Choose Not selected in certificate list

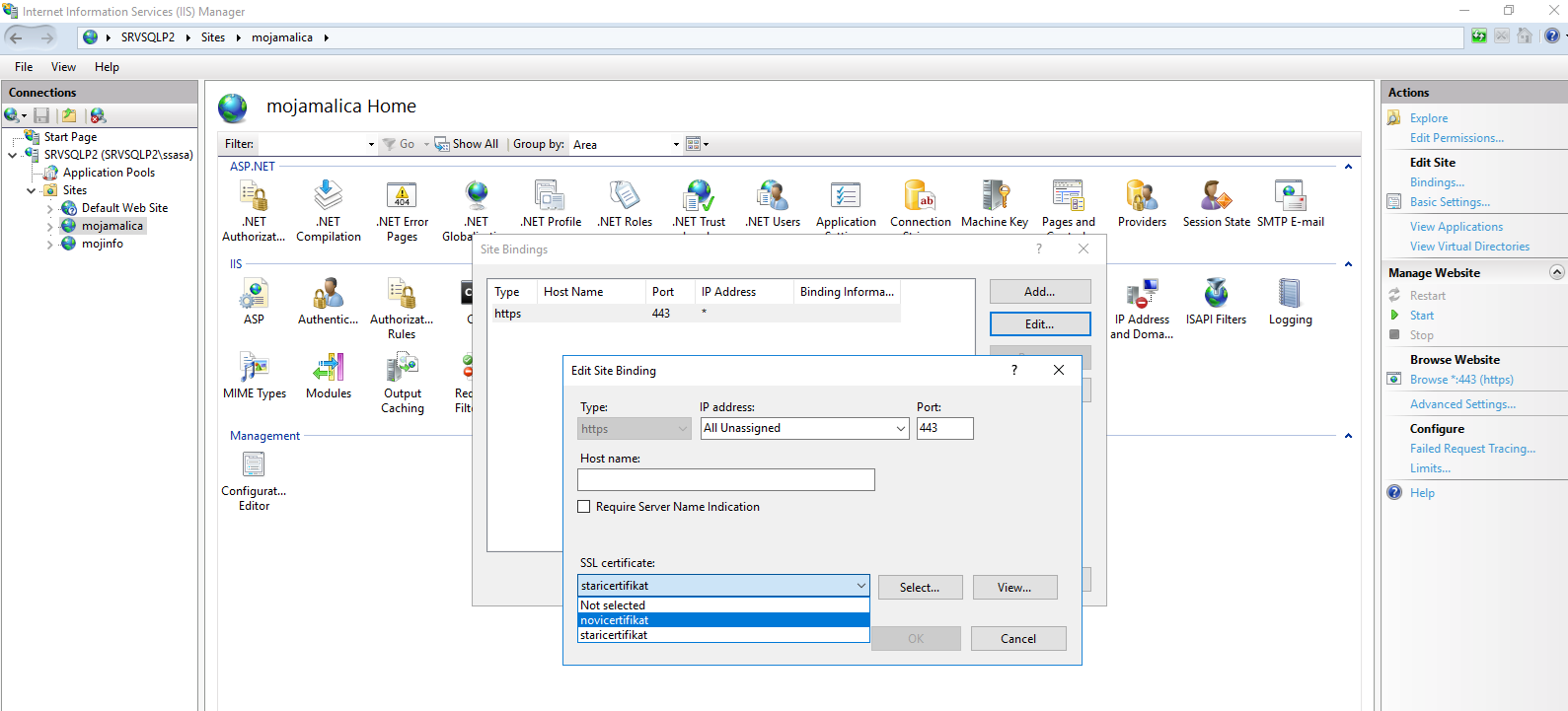tap(723, 605)
